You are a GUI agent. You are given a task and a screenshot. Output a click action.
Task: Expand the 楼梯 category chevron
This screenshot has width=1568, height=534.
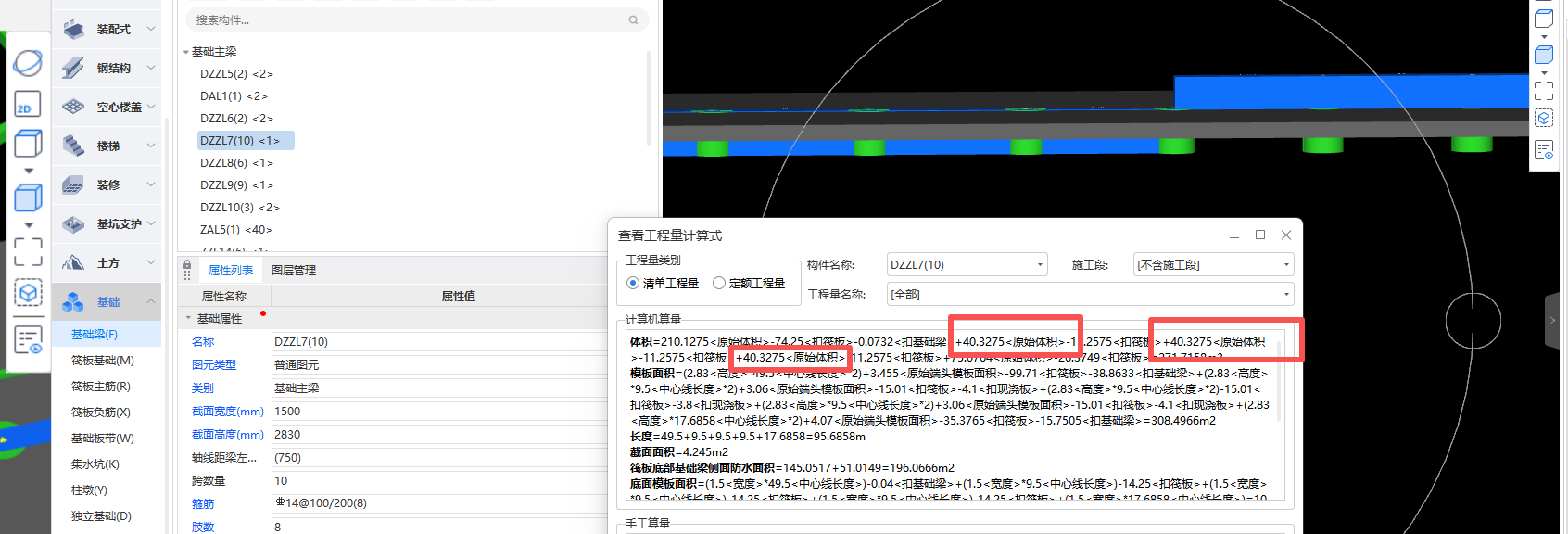[151, 146]
